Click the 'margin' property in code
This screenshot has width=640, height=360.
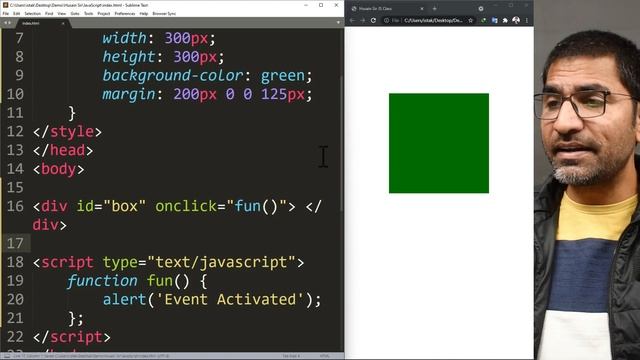pos(129,95)
